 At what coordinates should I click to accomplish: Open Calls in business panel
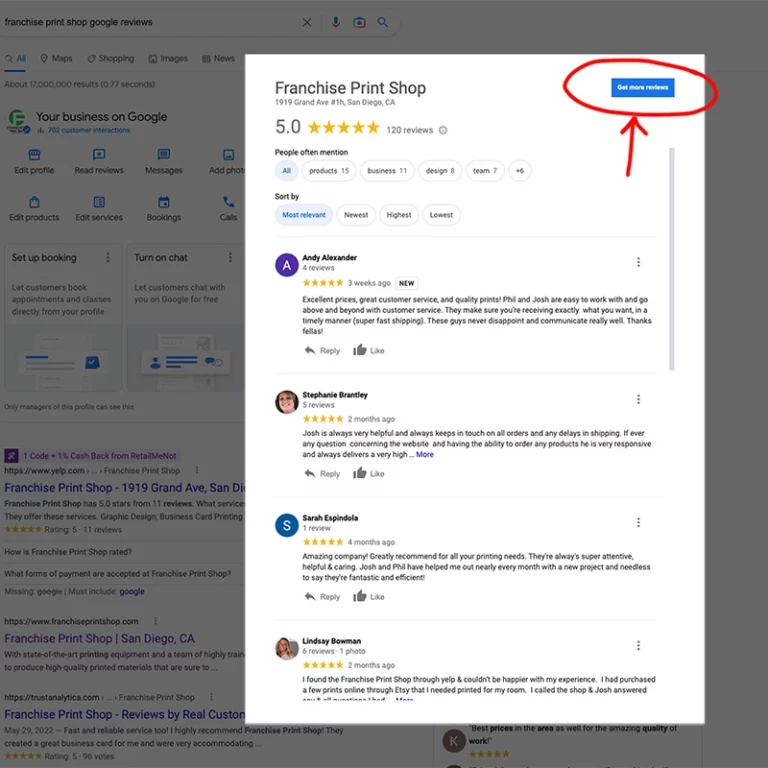point(228,209)
